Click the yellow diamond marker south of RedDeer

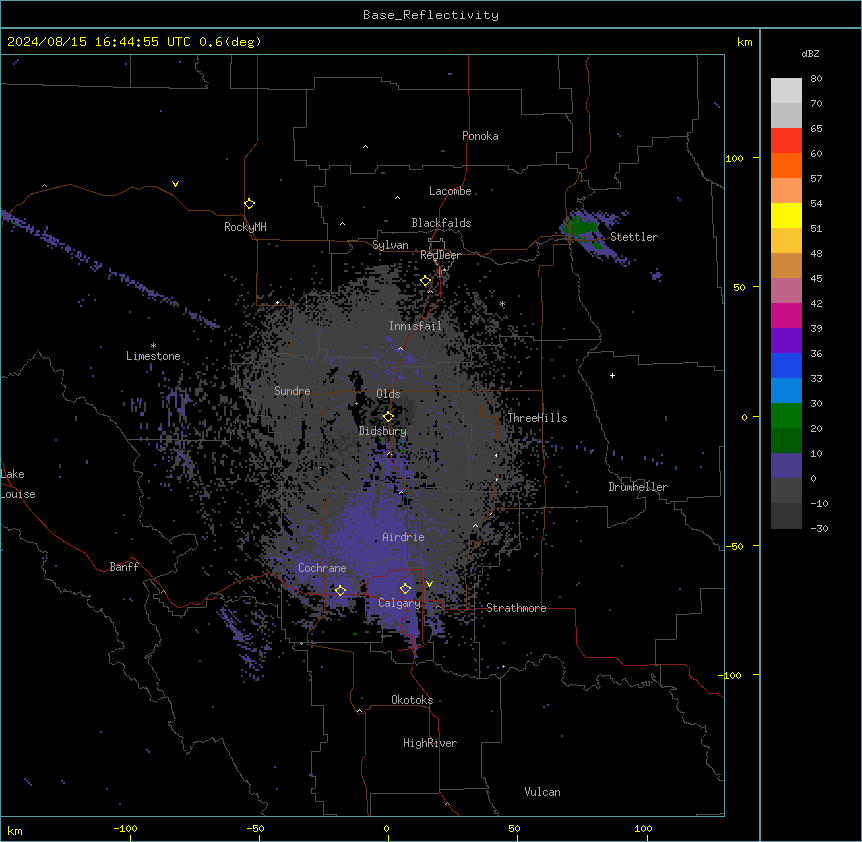(426, 281)
